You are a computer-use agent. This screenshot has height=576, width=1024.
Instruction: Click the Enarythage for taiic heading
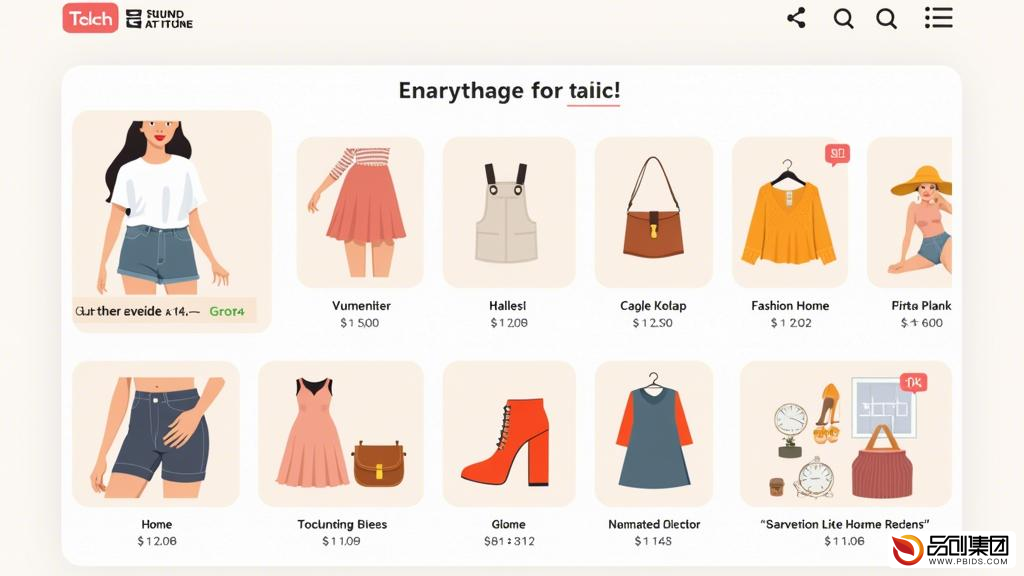(509, 90)
